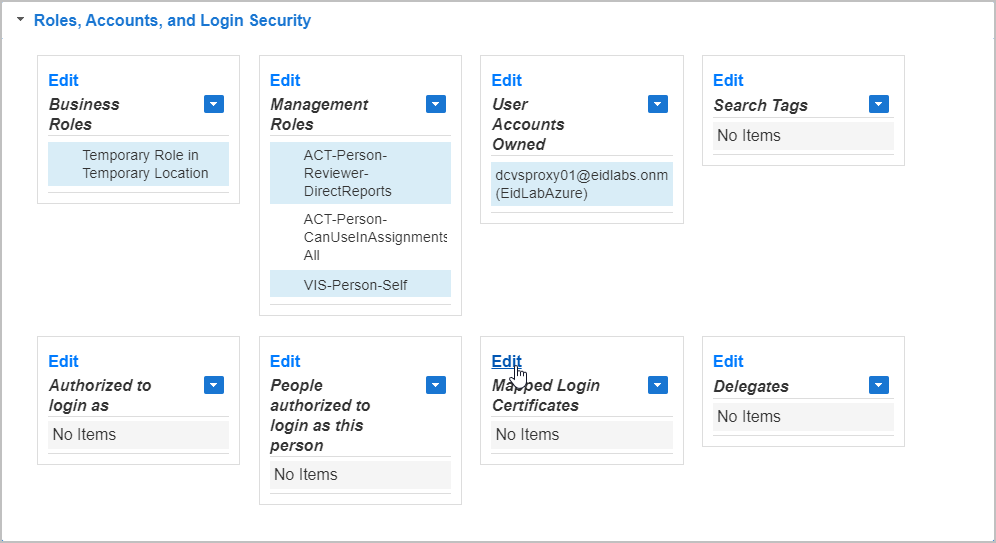Viewport: 996px width, 543px height.
Task: Edit the Search Tags list
Action: [728, 81]
